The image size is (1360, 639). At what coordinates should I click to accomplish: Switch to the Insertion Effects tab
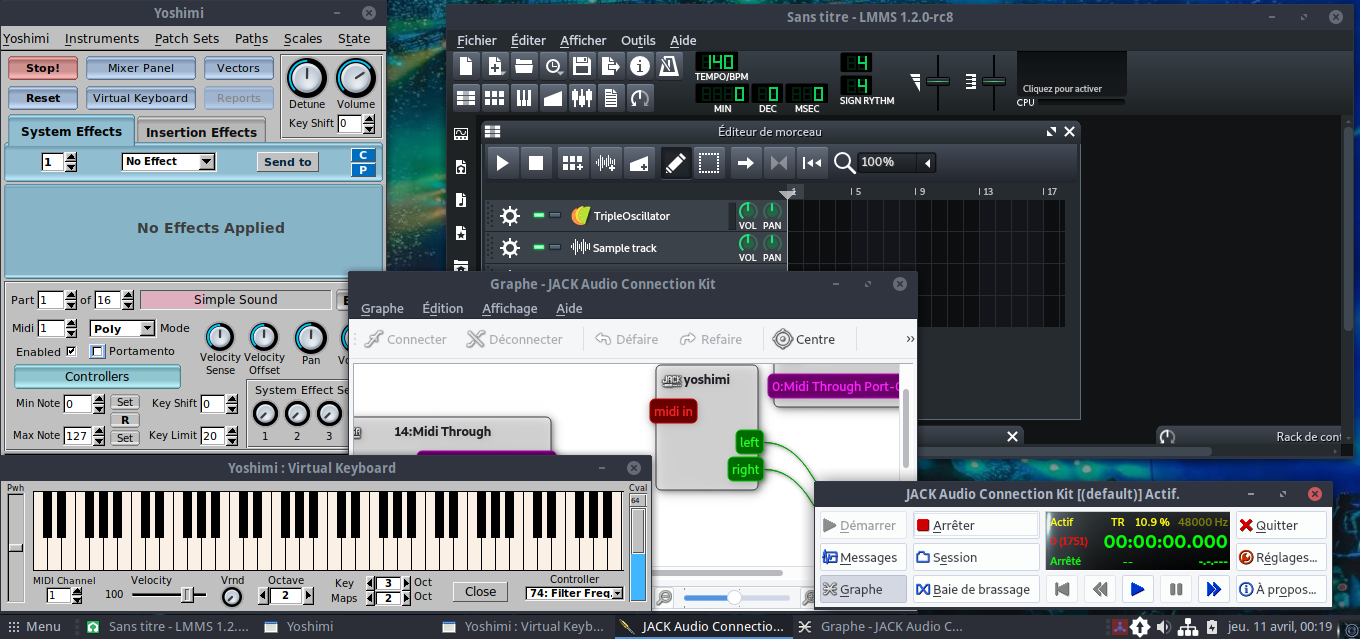tap(201, 132)
